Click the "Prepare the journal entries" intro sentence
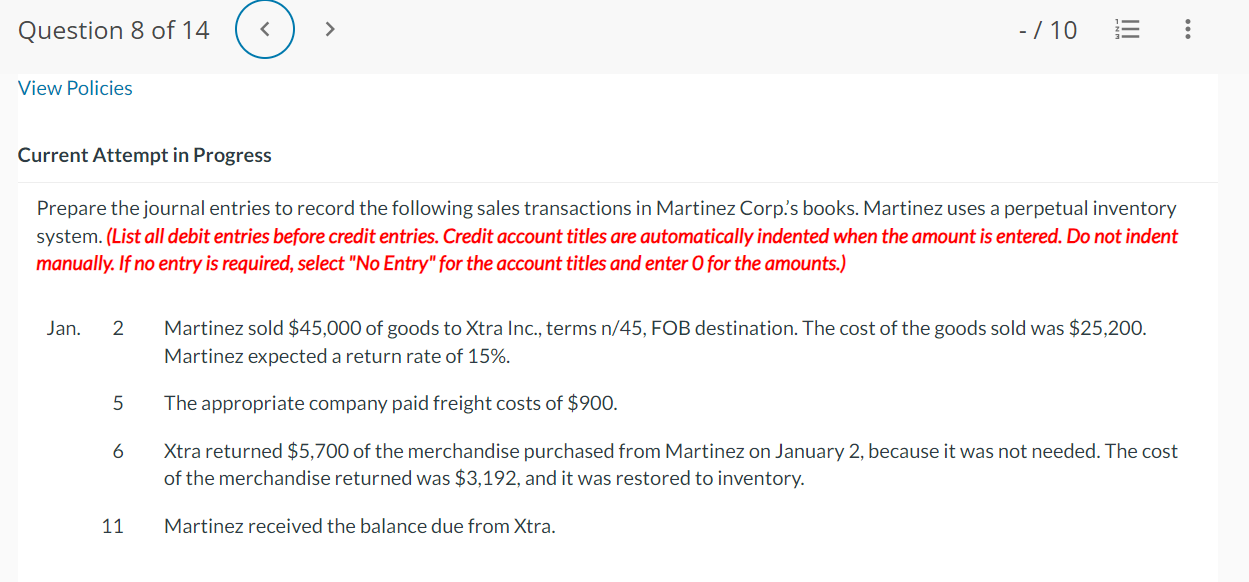The height and width of the screenshot is (582, 1249). coord(606,222)
